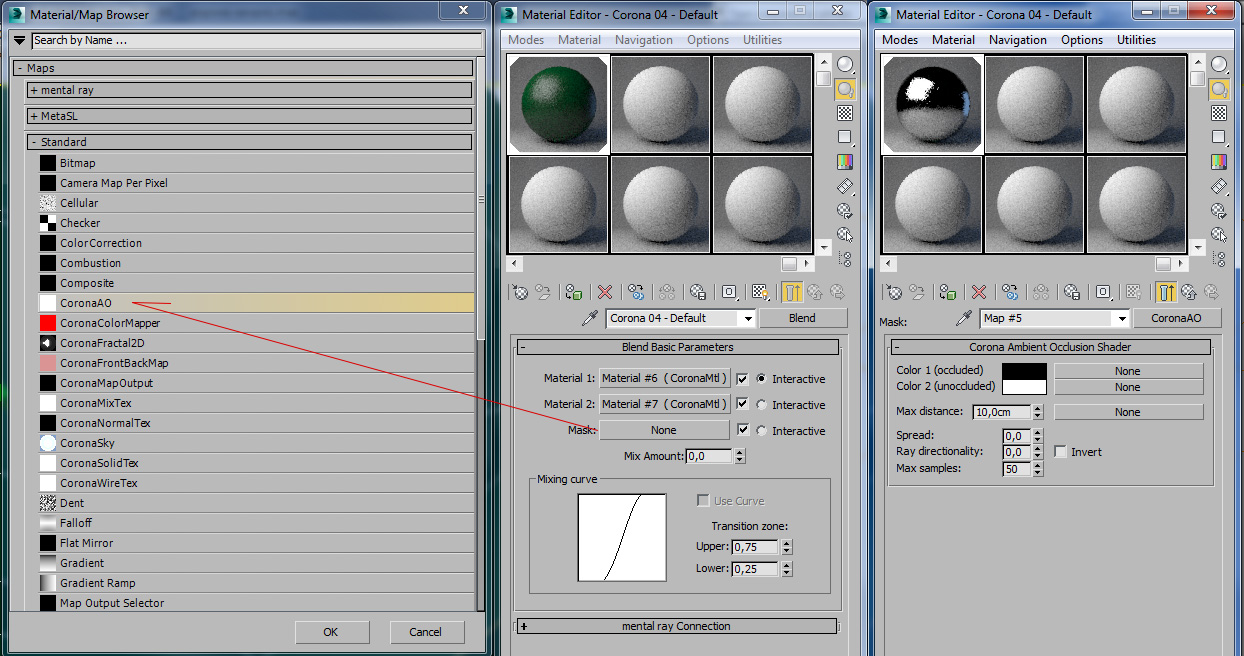Click Go to Parent icon in right editor
The width and height of the screenshot is (1244, 656).
1189,292
